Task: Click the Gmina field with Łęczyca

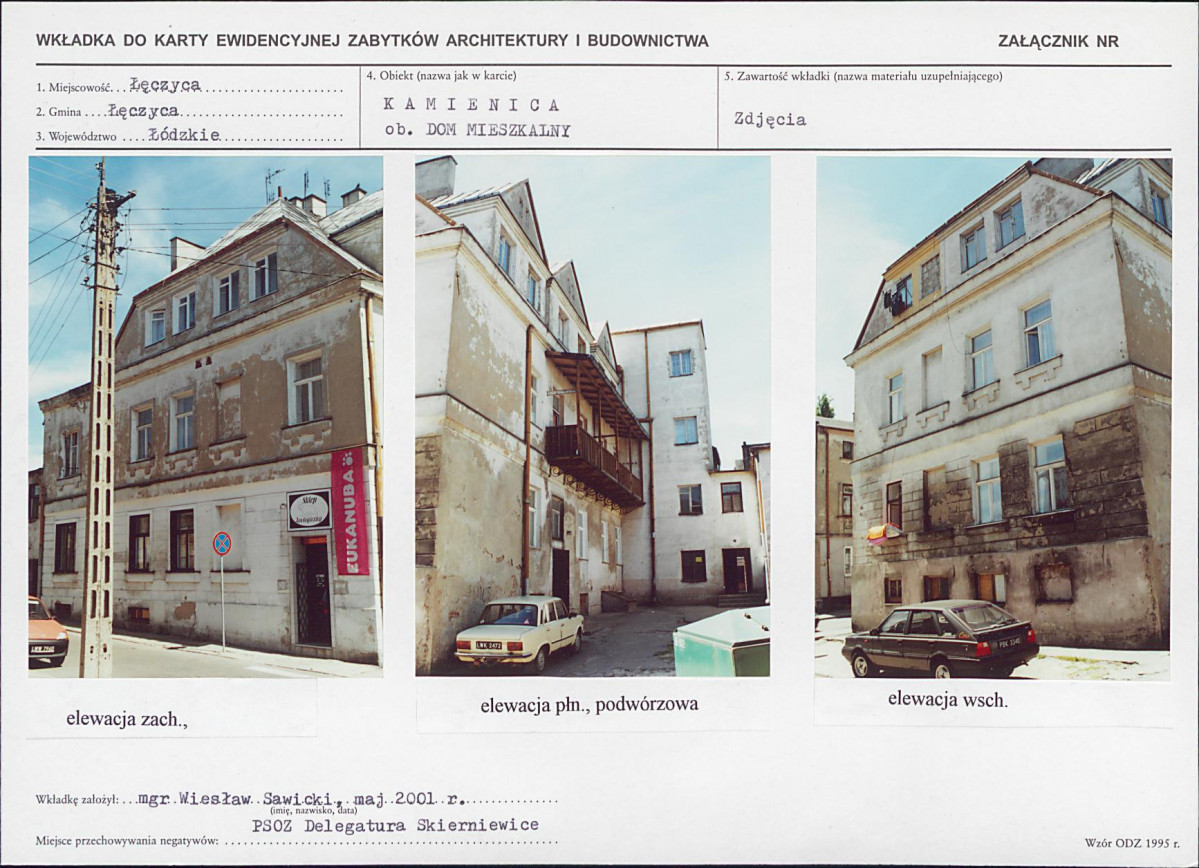Action: pyautogui.click(x=189, y=112)
